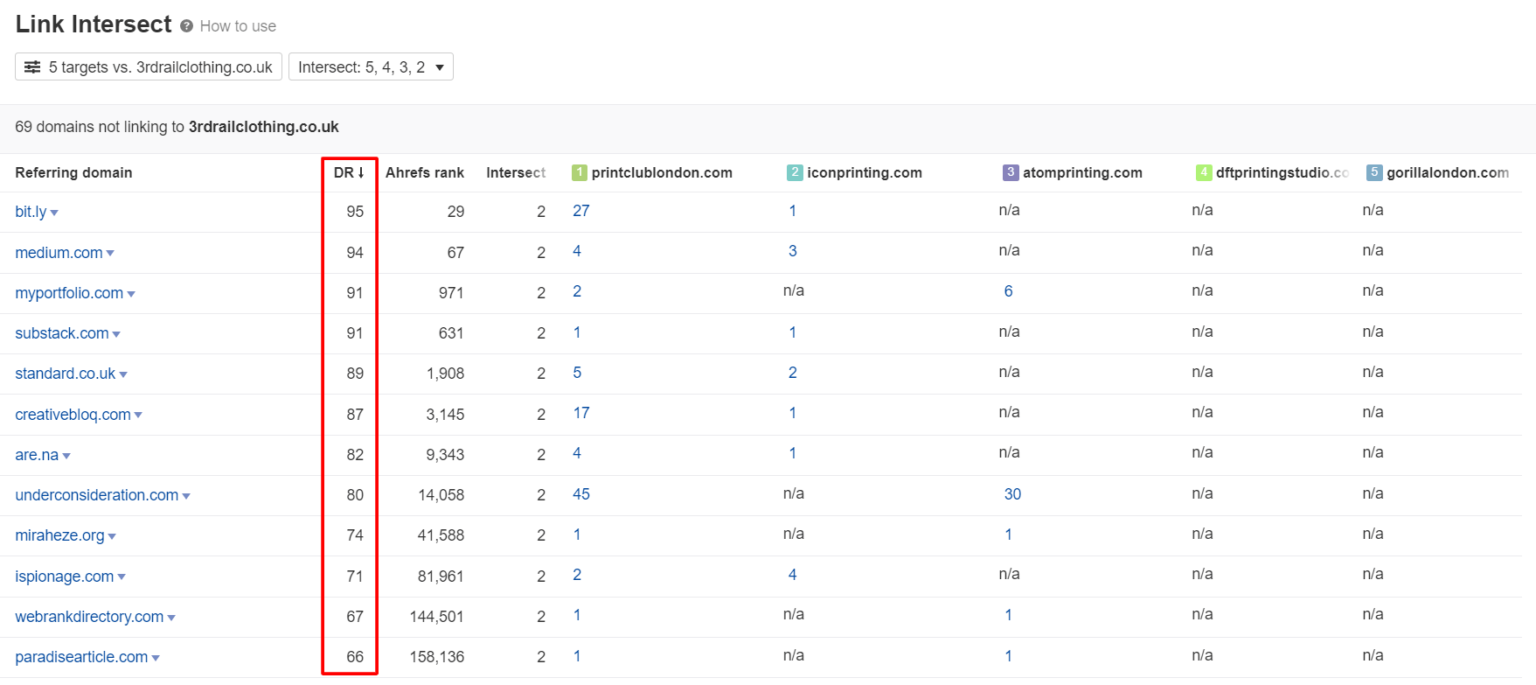Click Referring domain column header
The image size is (1536, 685).
click(x=73, y=173)
